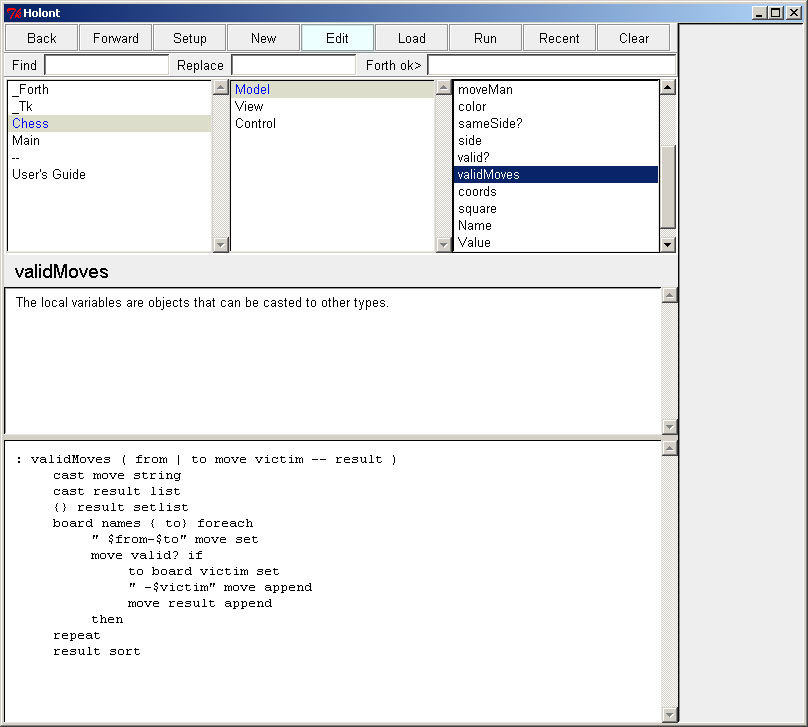The width and height of the screenshot is (808, 727).
Task: Select View in the middle list
Action: pyautogui.click(x=249, y=107)
